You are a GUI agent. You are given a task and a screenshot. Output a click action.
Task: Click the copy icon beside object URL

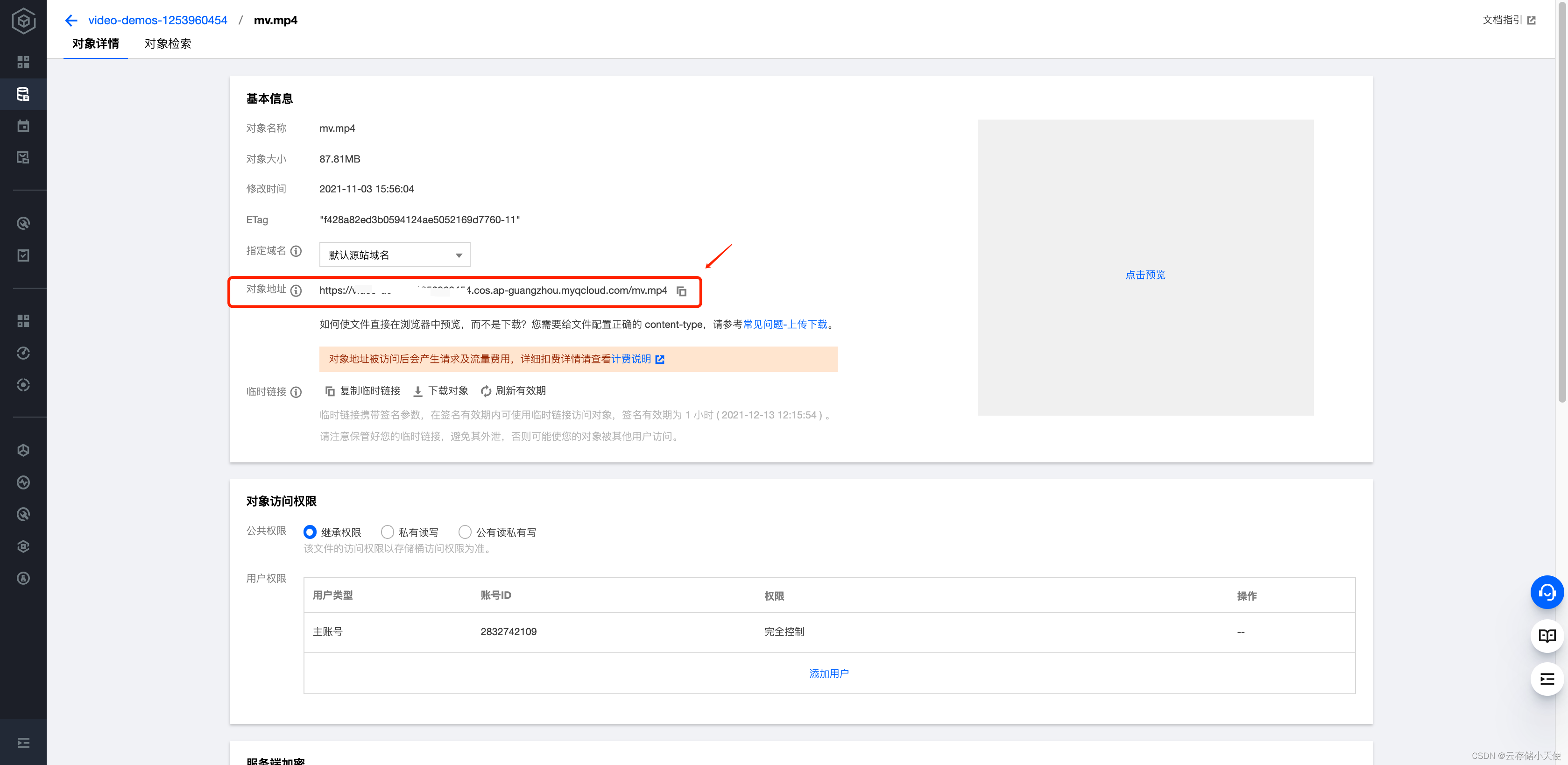(681, 291)
